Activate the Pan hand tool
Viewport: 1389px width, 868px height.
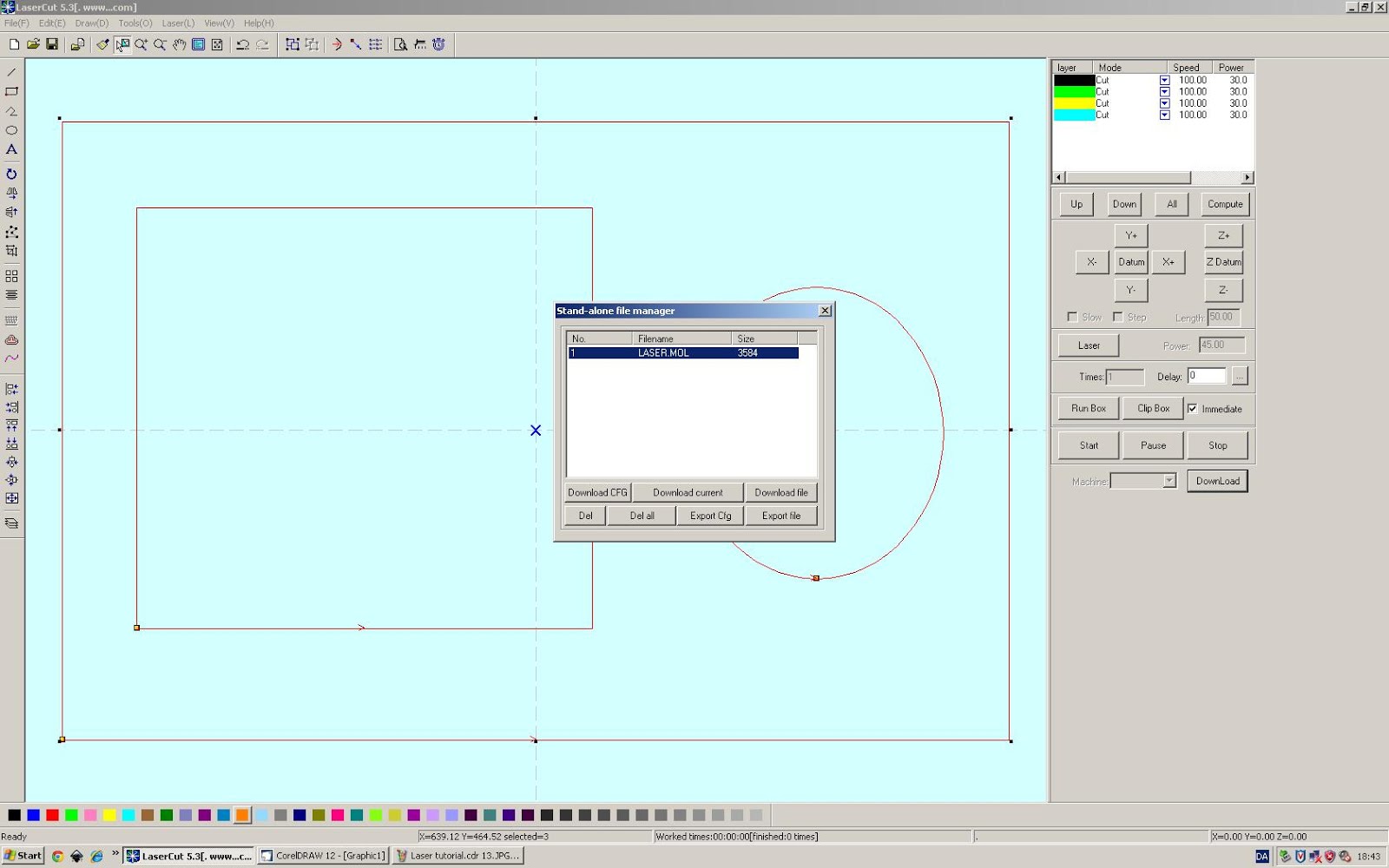click(179, 44)
